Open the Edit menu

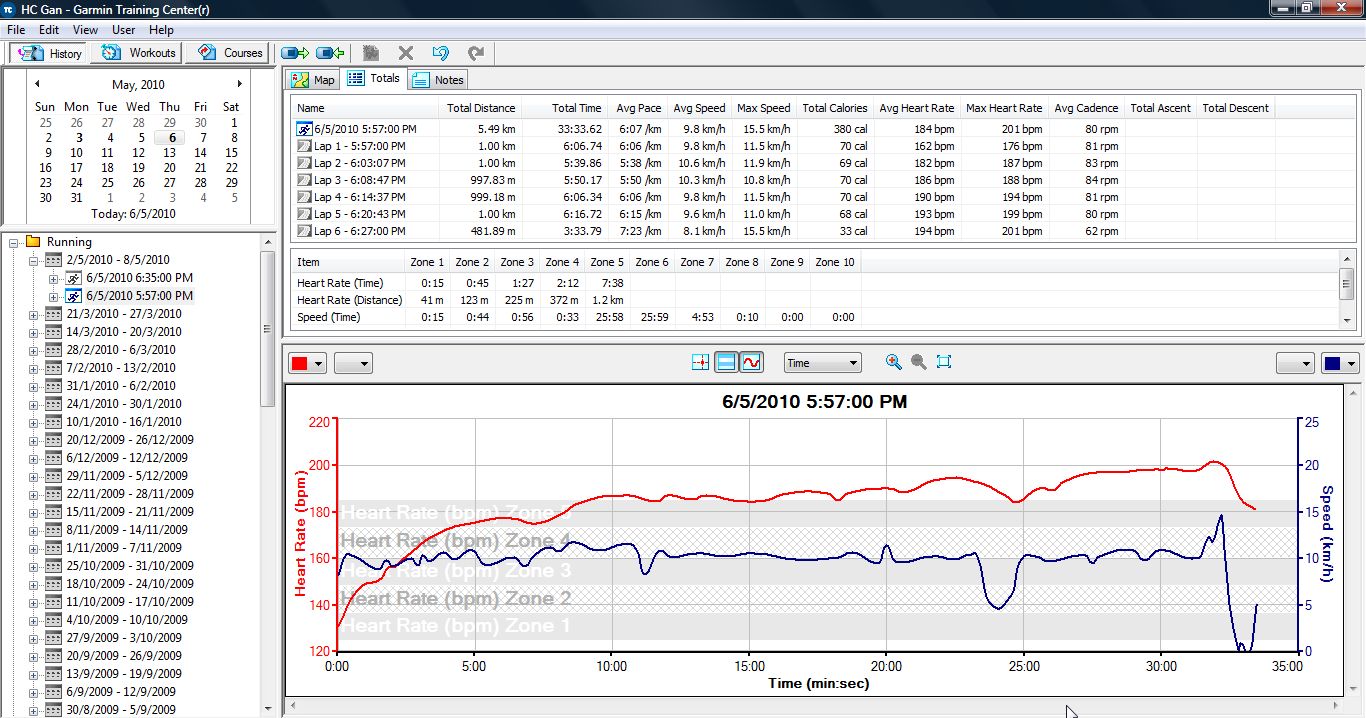(x=49, y=30)
